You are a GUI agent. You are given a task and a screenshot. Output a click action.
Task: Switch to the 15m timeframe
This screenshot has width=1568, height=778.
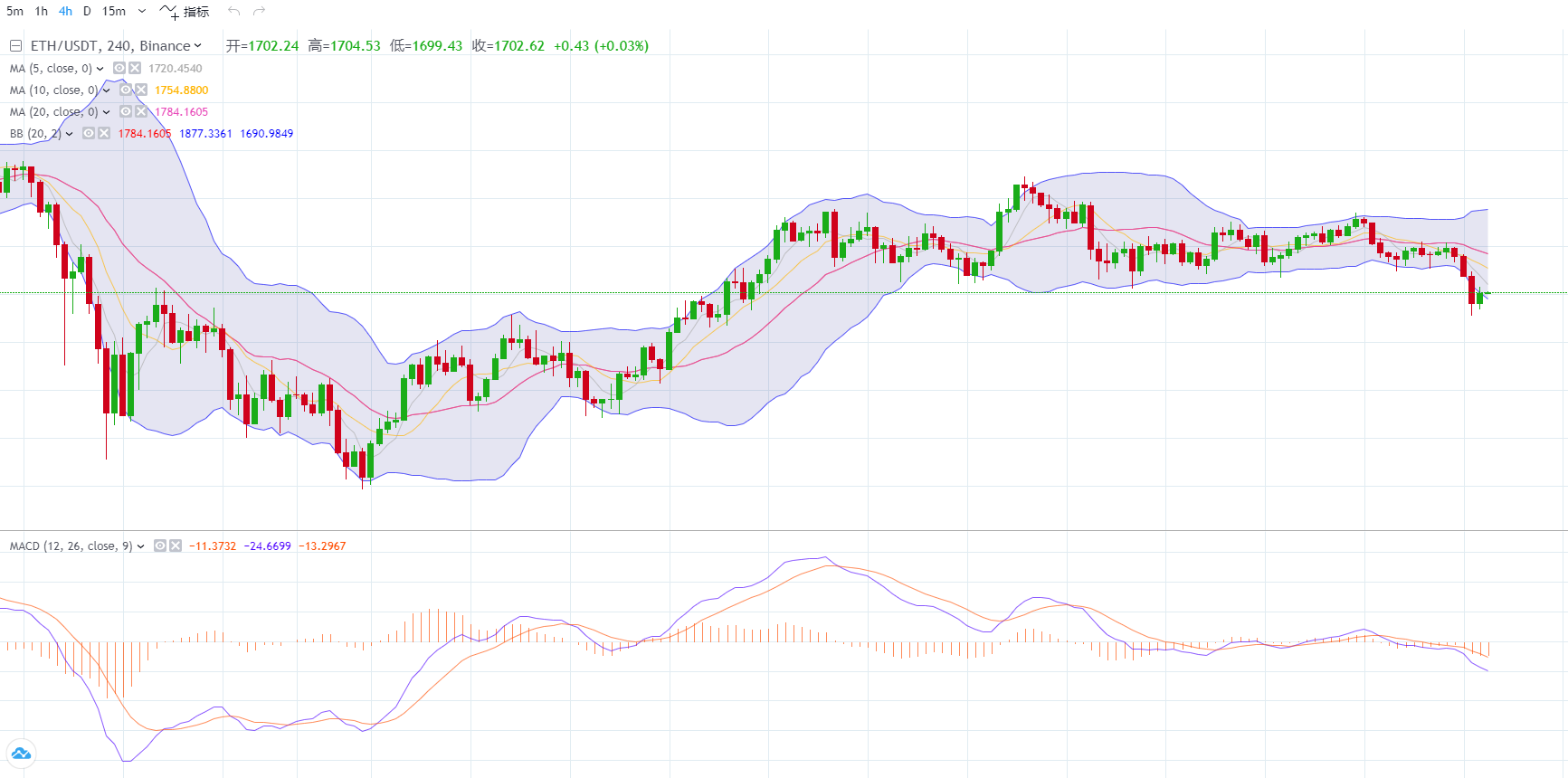(114, 11)
